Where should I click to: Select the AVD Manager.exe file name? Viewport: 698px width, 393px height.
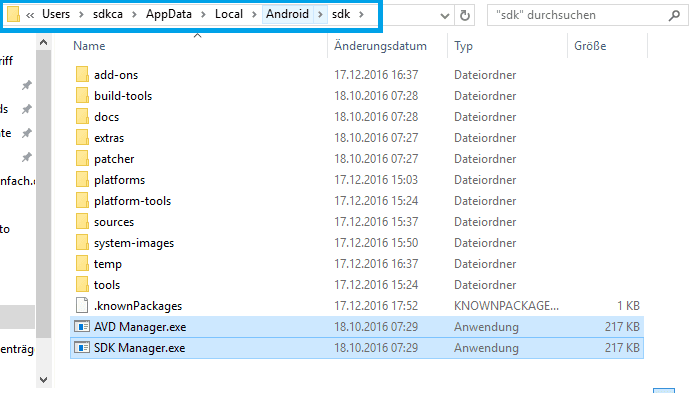click(x=140, y=327)
